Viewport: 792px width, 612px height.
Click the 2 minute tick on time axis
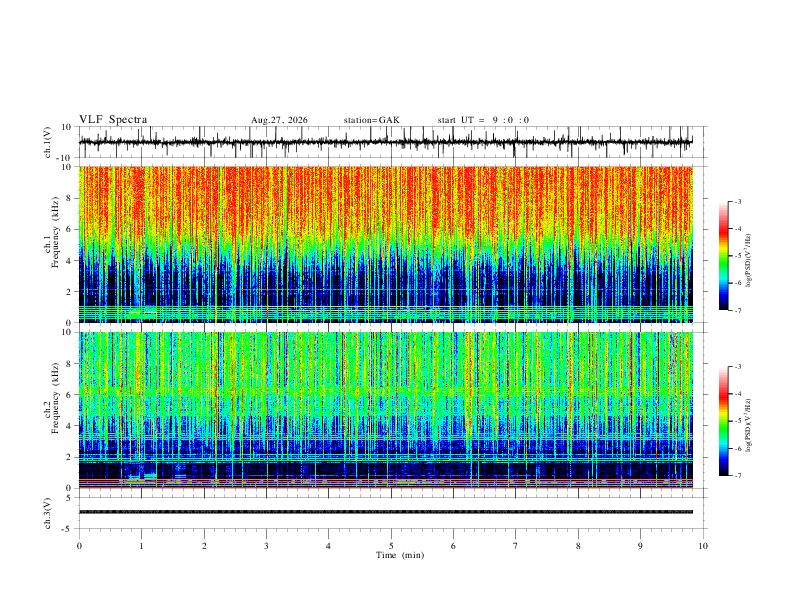click(x=204, y=546)
